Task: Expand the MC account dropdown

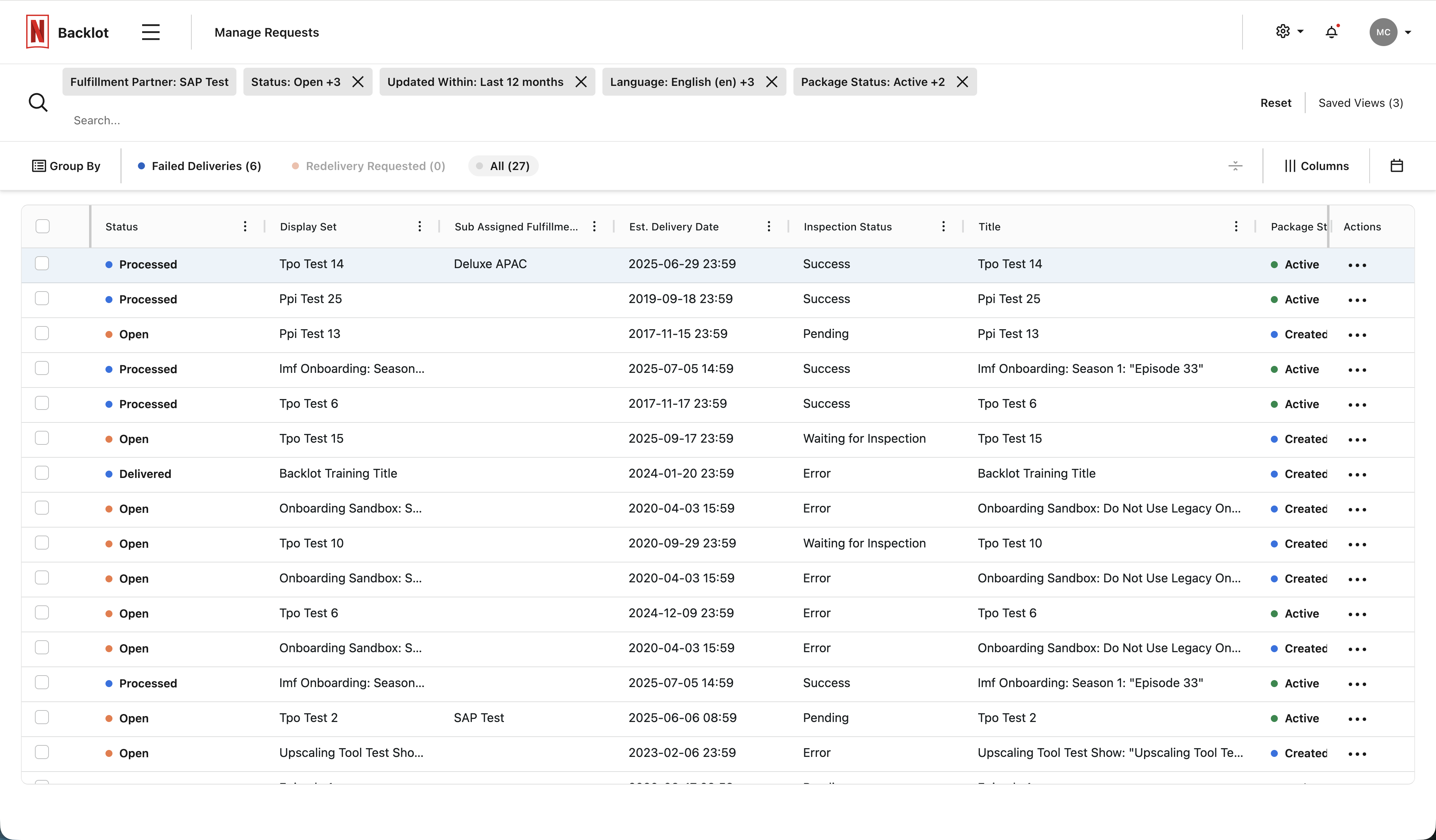Action: pos(1390,32)
